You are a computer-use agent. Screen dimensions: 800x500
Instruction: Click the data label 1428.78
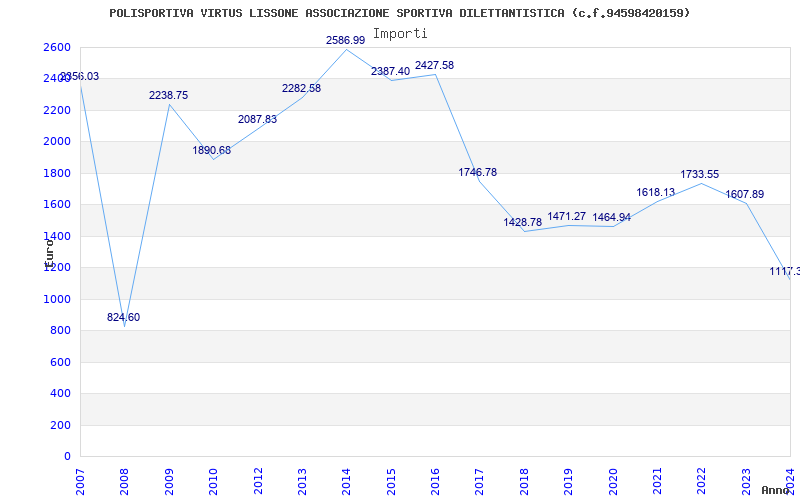point(522,222)
